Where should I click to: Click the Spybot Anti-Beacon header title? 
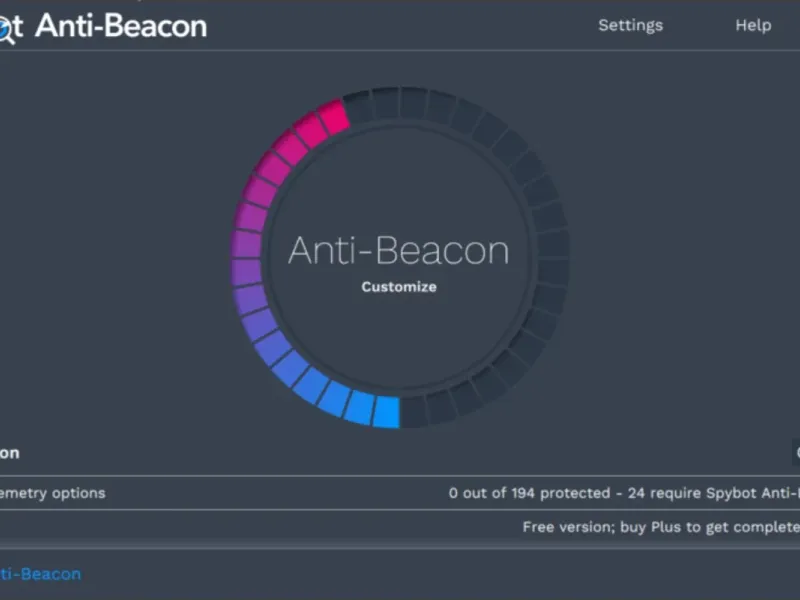[x=120, y=25]
